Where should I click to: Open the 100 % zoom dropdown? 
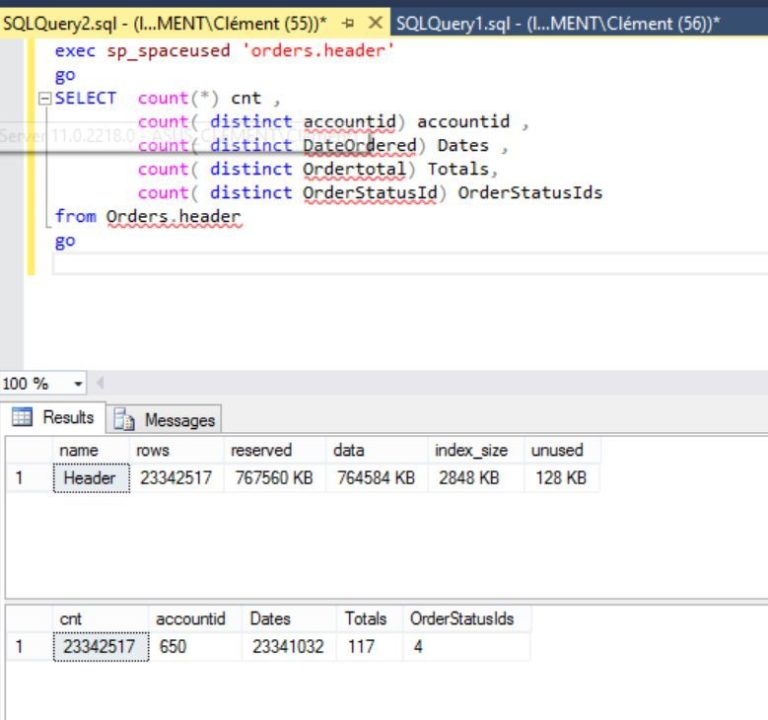click(78, 384)
